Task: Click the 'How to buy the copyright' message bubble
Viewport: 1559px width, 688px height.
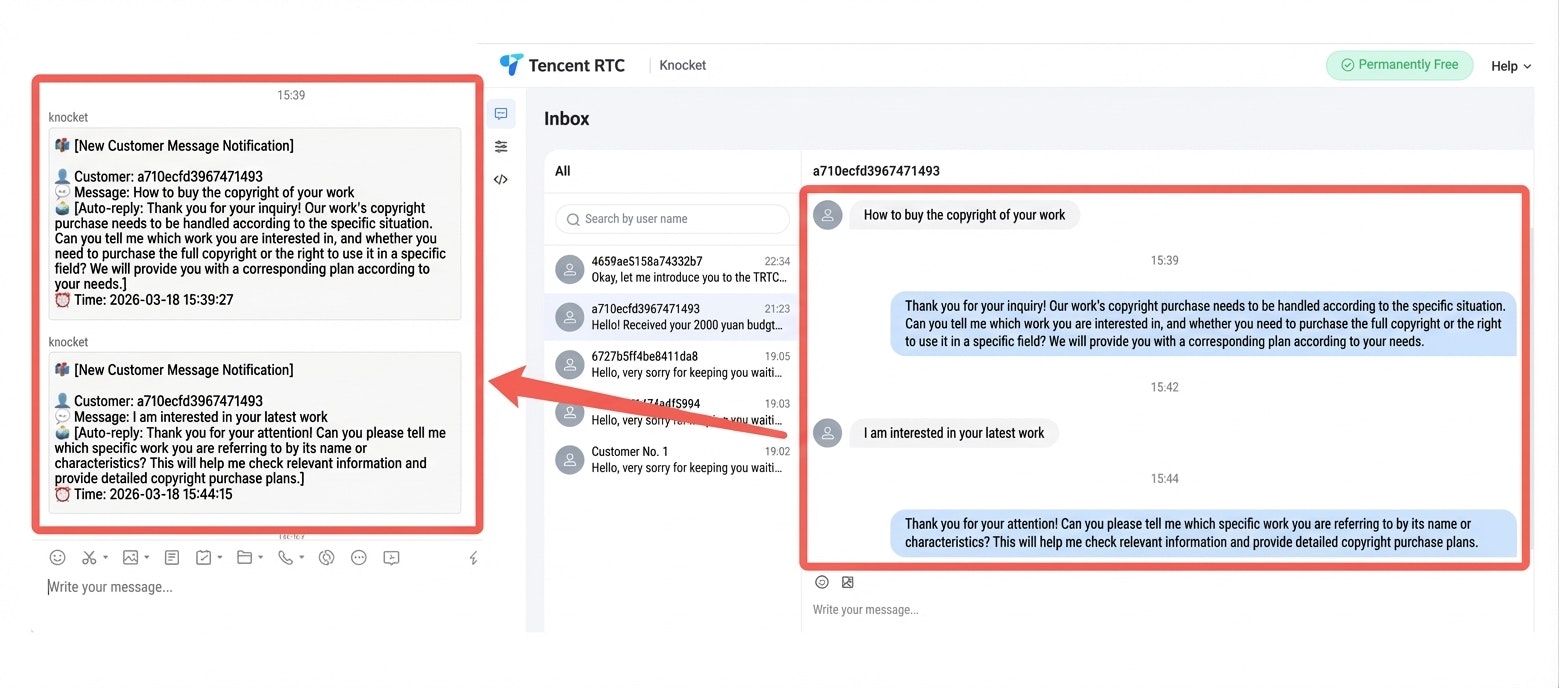Action: click(x=964, y=215)
